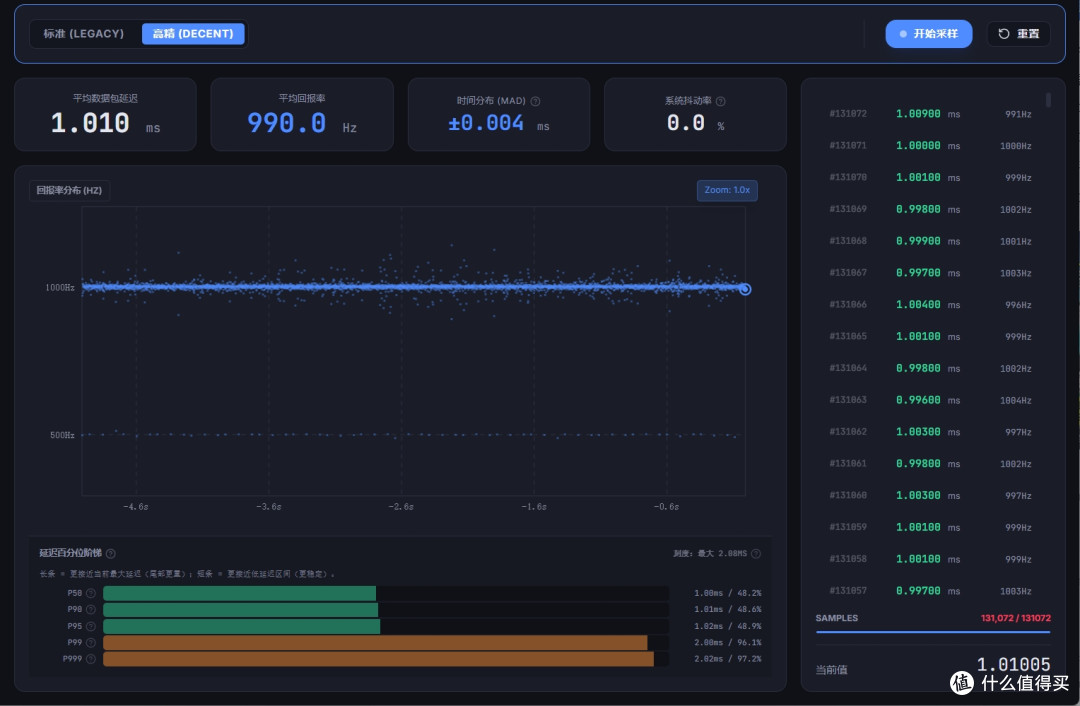Click the help icon beside P50 label
This screenshot has width=1080, height=706.
tap(91, 593)
